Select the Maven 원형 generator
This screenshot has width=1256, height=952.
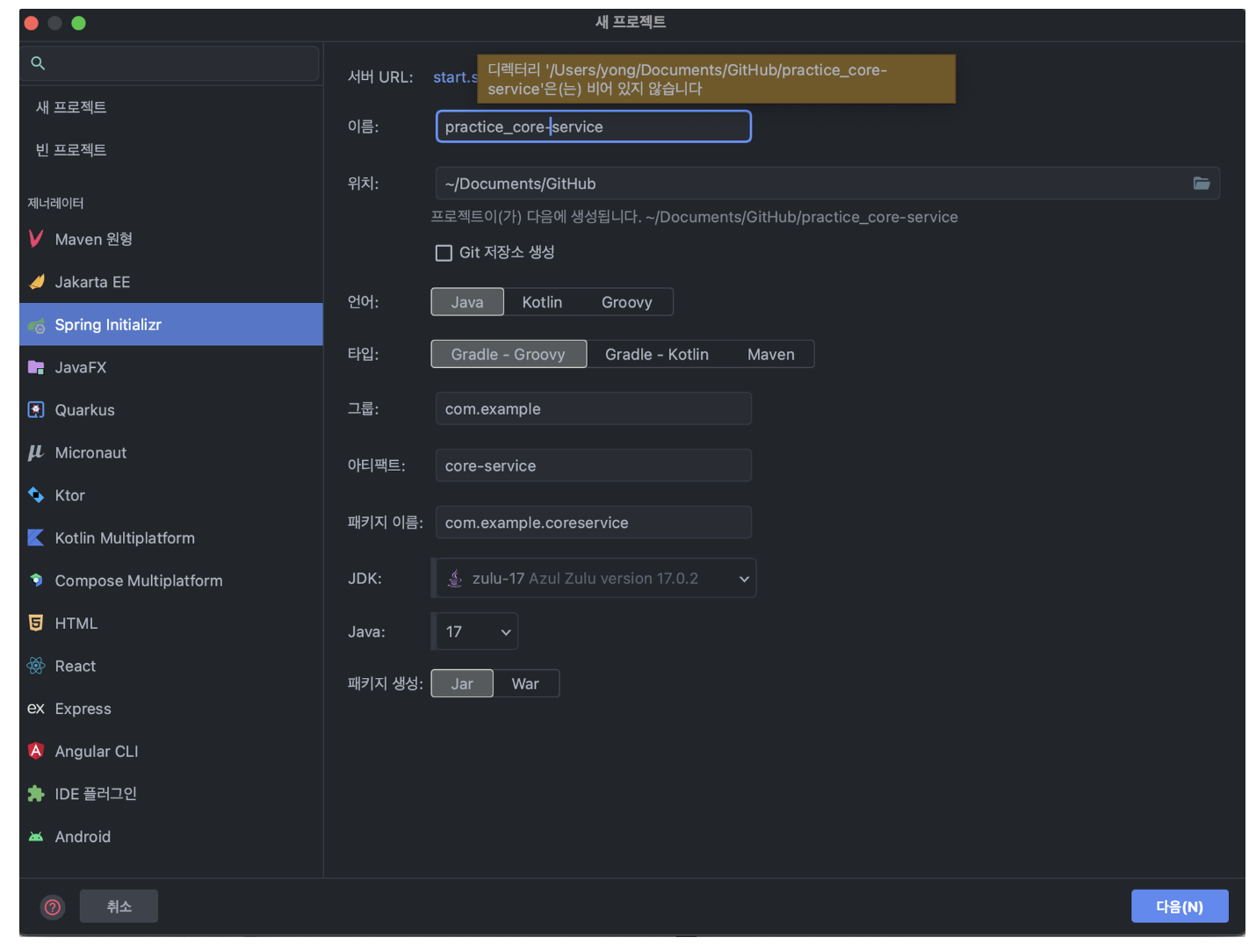coord(171,239)
